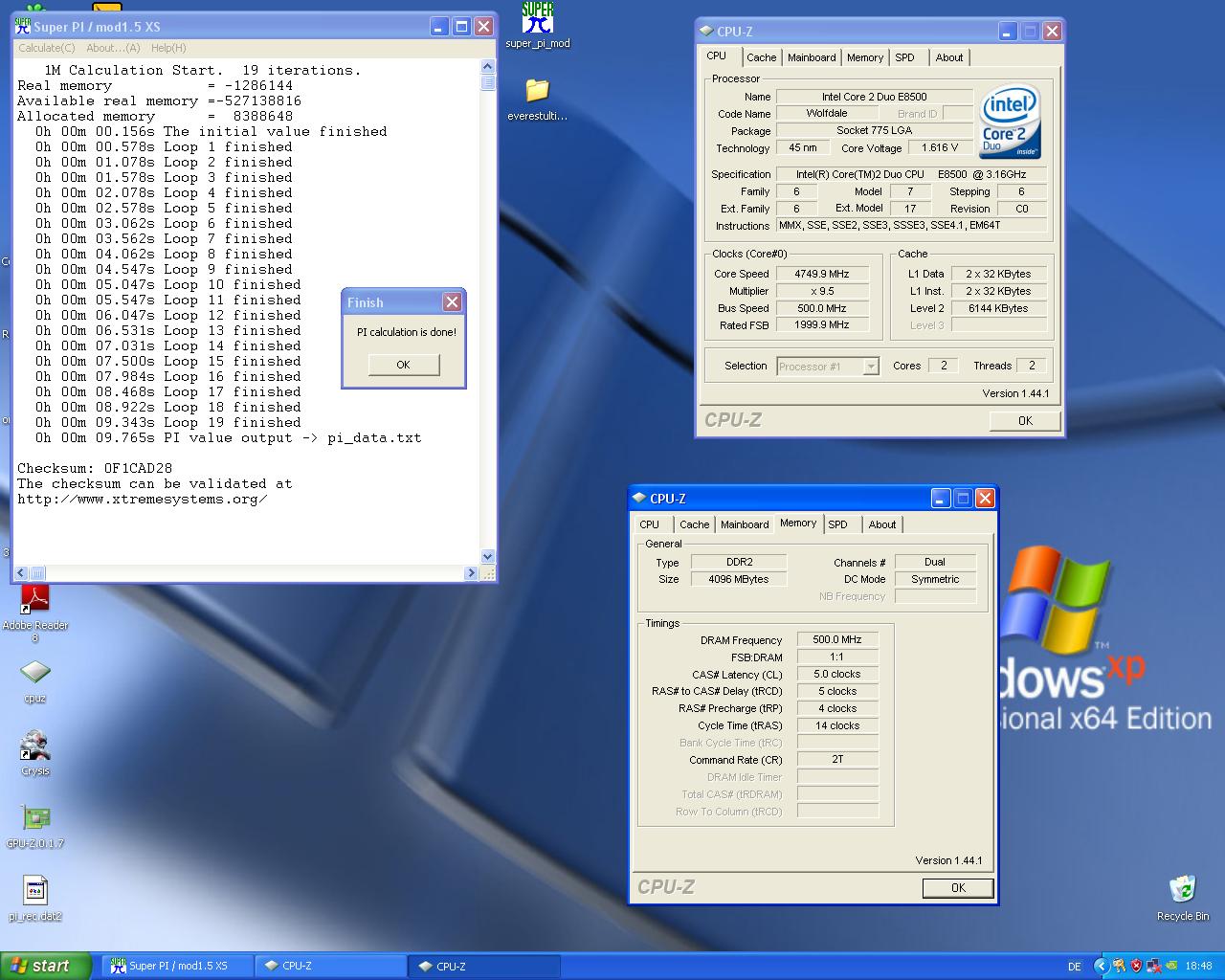
Task: Click the Core Voltage value 1.616 V
Action: [x=940, y=147]
